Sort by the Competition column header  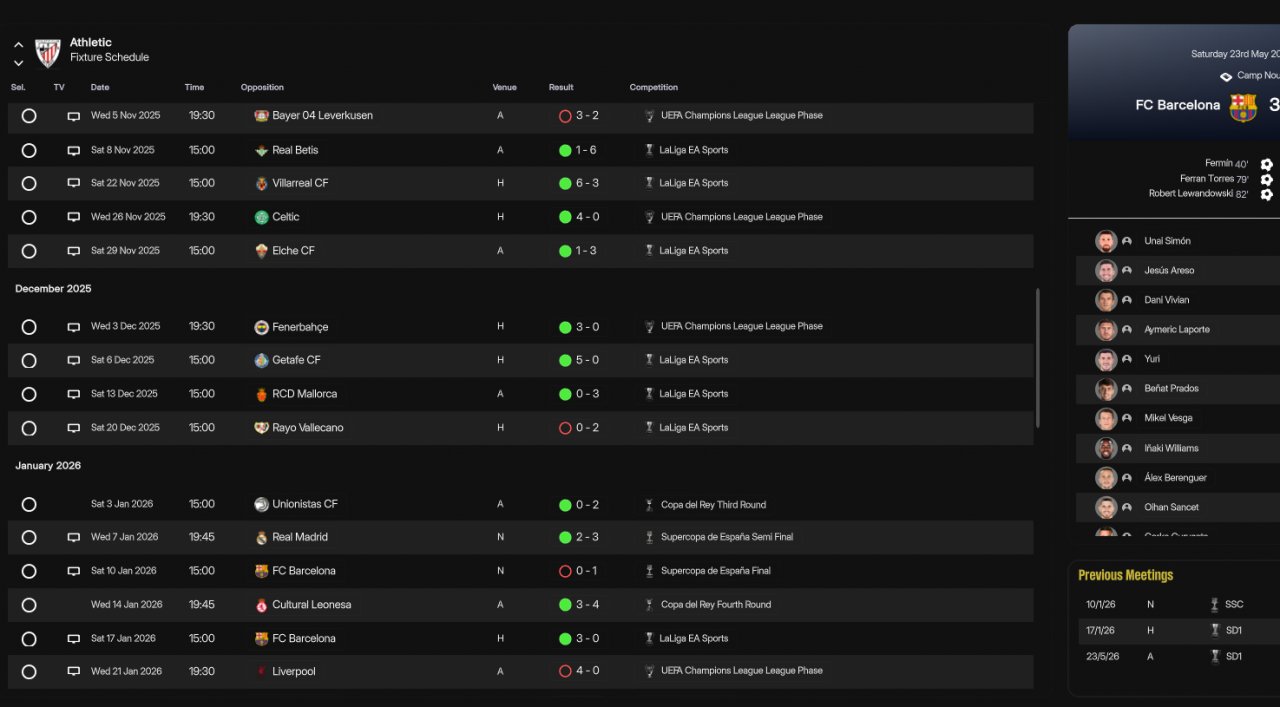(653, 88)
